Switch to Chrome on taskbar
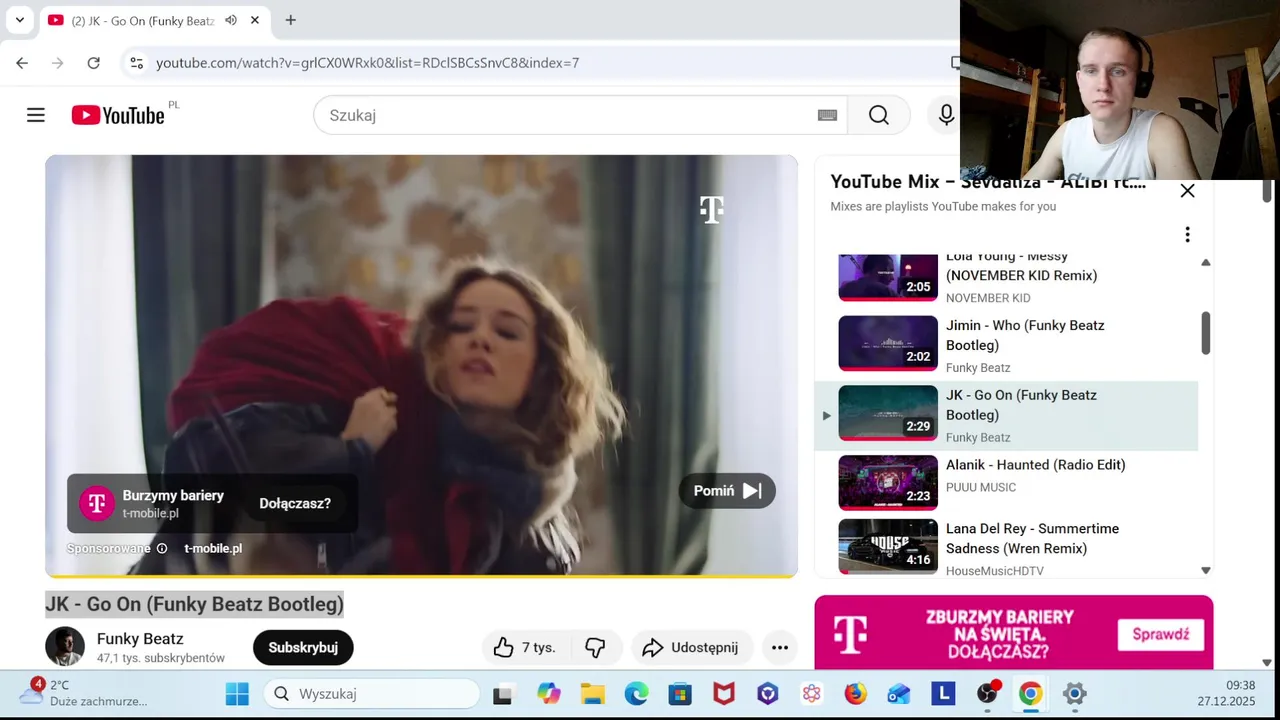 1030,694
